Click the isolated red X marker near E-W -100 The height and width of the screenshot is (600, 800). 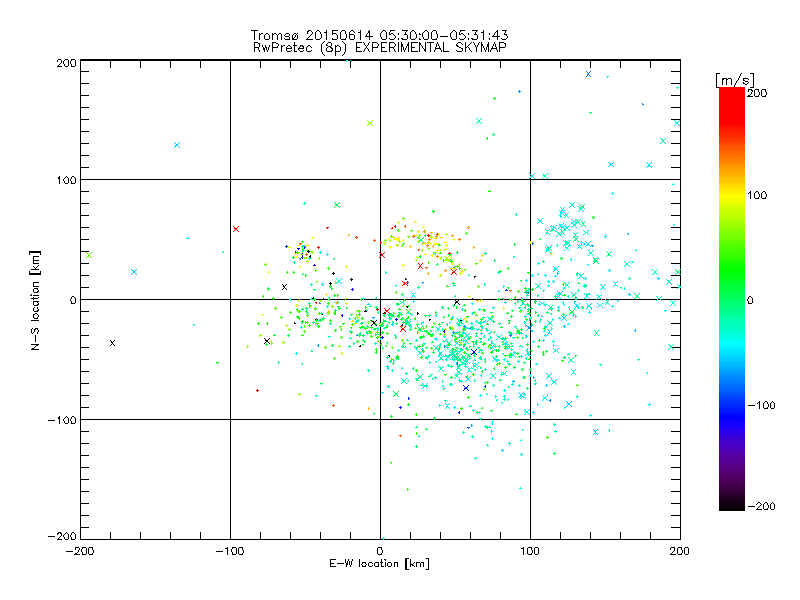(x=236, y=229)
